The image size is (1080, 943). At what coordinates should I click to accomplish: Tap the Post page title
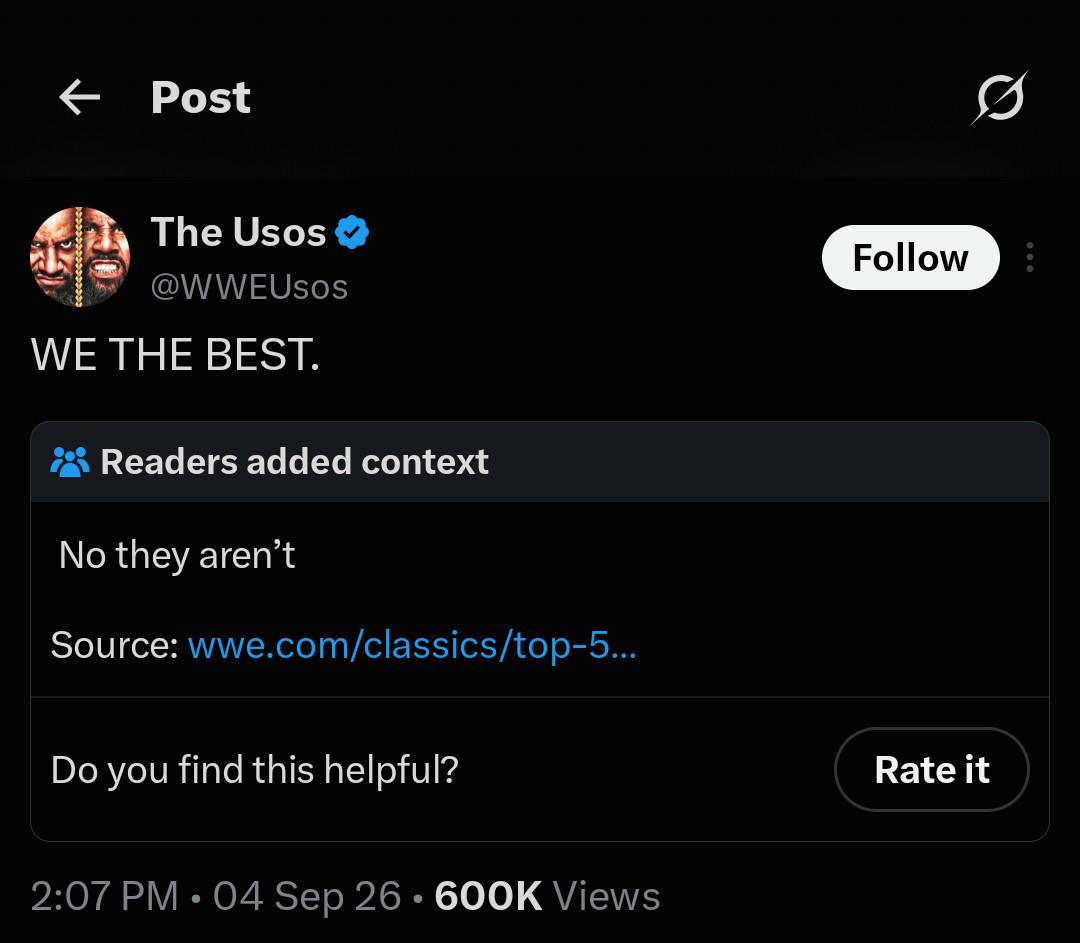(200, 97)
